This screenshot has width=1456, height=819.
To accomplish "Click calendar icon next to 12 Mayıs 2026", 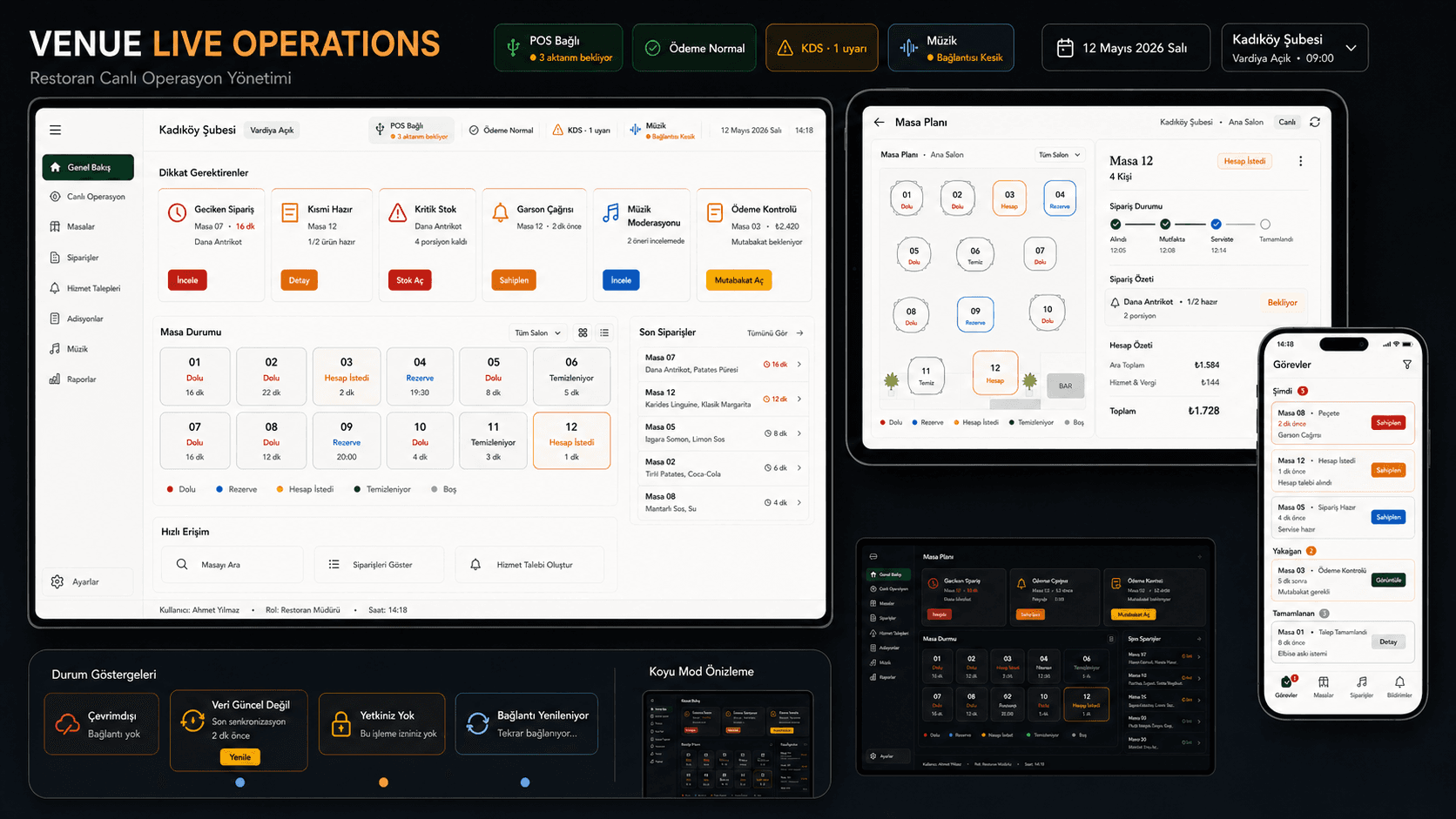I will click(1065, 48).
